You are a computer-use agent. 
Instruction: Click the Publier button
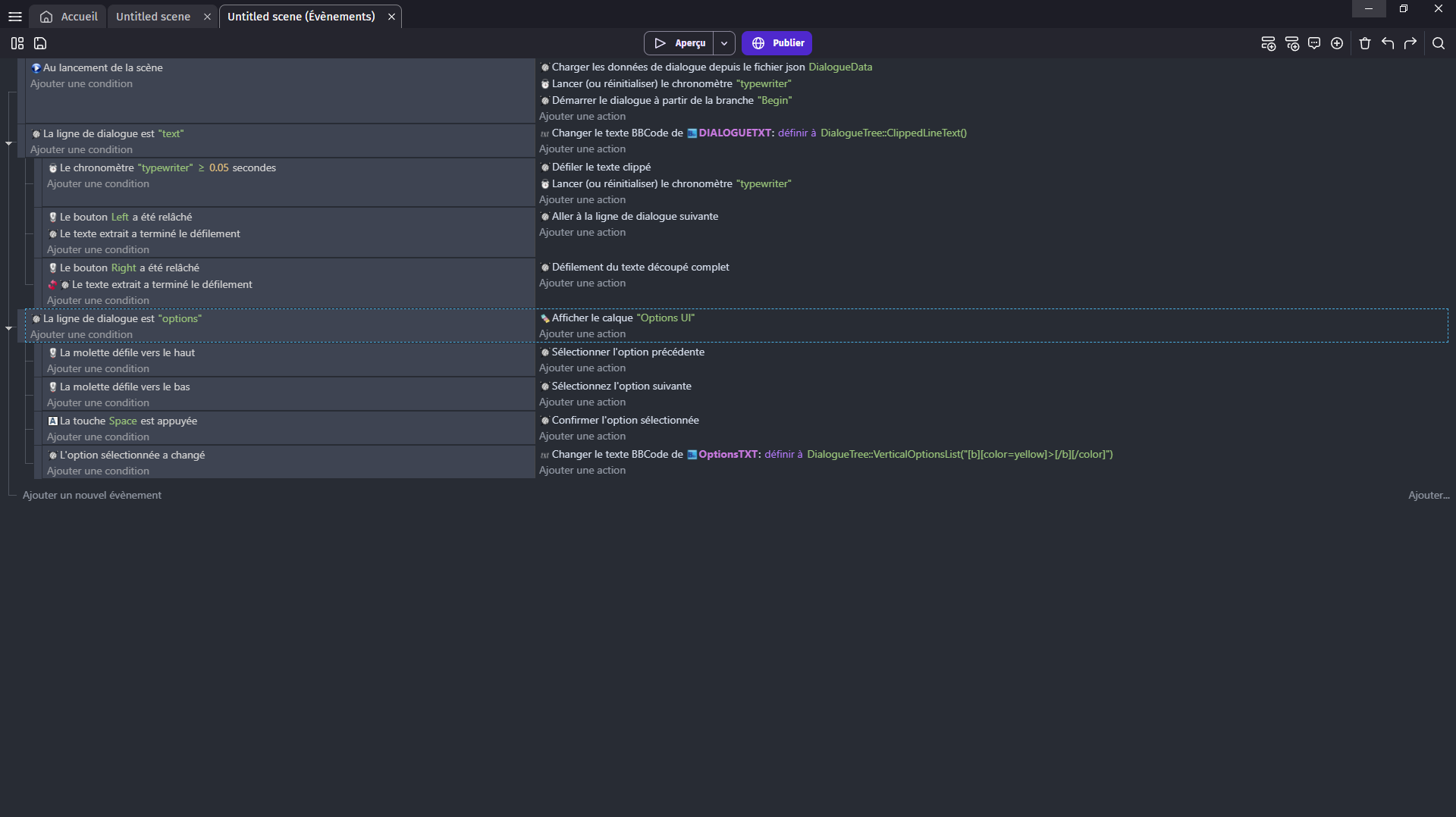tap(777, 42)
